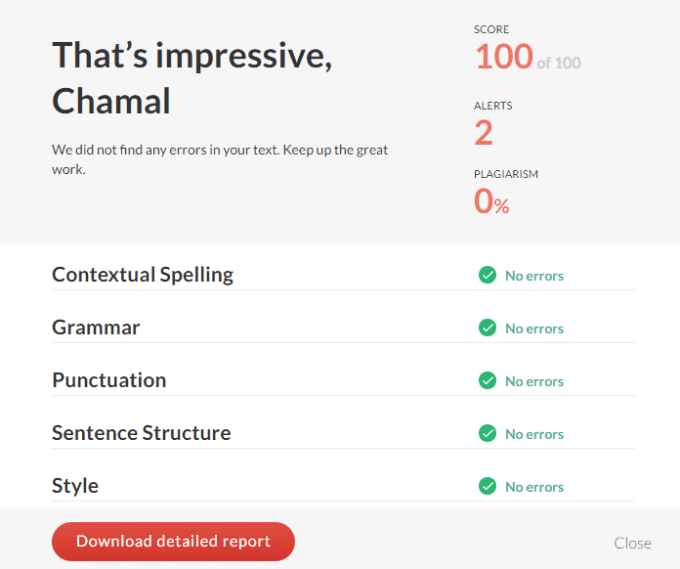Close the report dialog
Screen dimensions: 680x569
(x=632, y=543)
